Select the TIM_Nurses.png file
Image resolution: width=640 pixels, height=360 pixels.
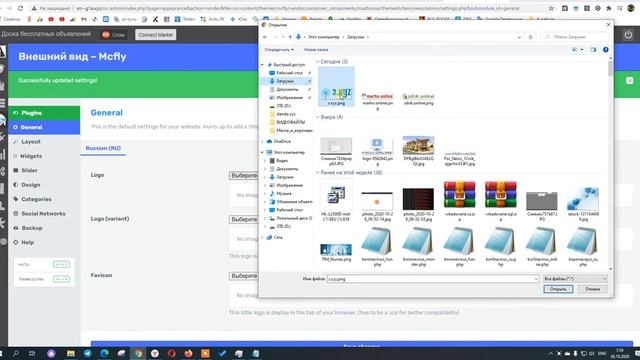[336, 252]
